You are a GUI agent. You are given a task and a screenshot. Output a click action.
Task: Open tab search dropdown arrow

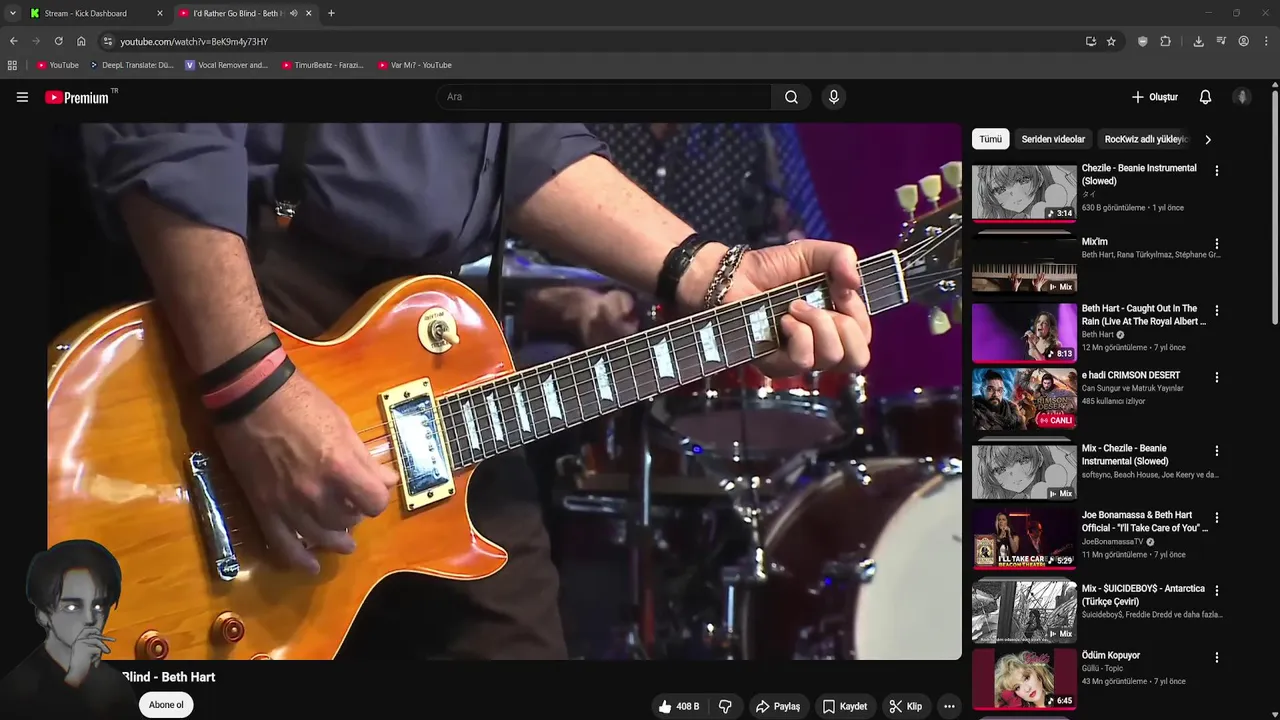coord(12,13)
